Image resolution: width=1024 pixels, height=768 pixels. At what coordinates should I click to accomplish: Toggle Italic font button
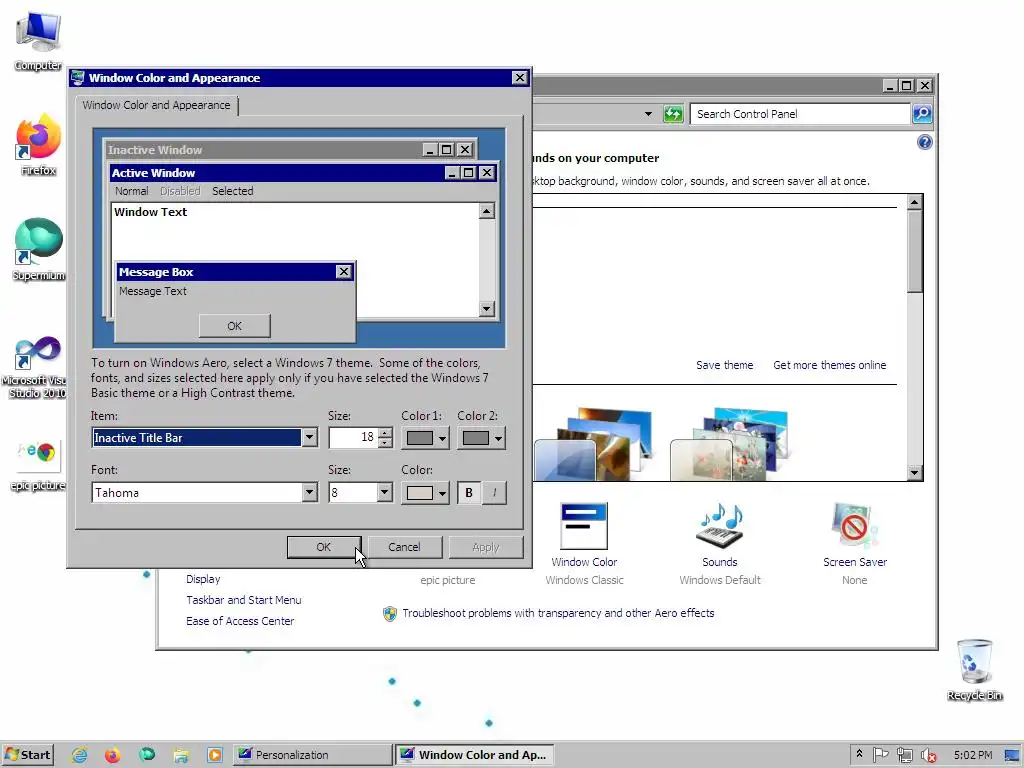(x=494, y=492)
